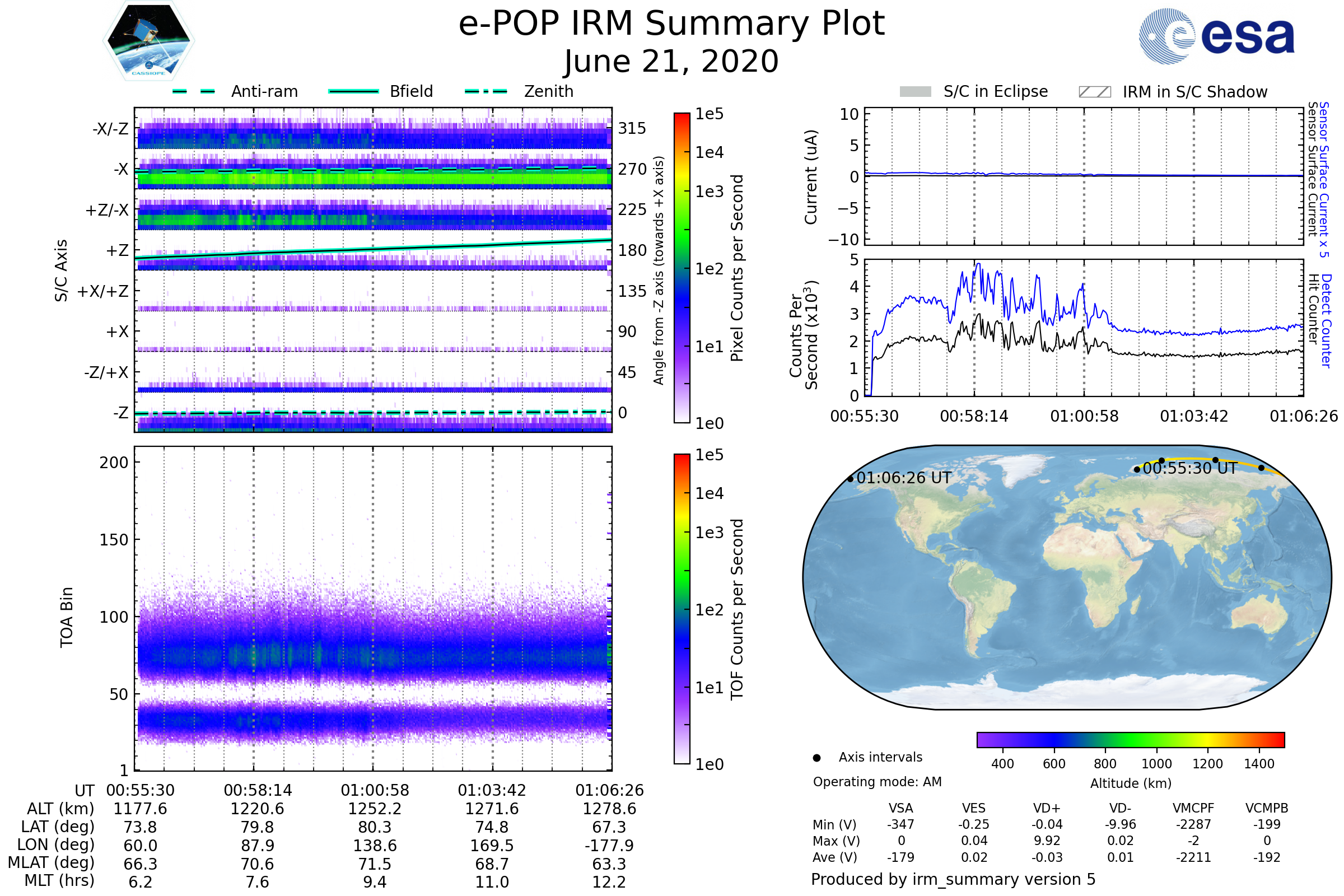Screen dimensions: 1344x896
Task: Click the Detect Counter blue axis label
Action: [x=1327, y=321]
